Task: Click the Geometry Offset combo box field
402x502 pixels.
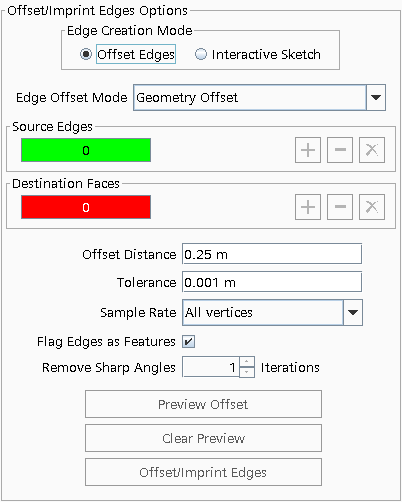Action: 250,97
